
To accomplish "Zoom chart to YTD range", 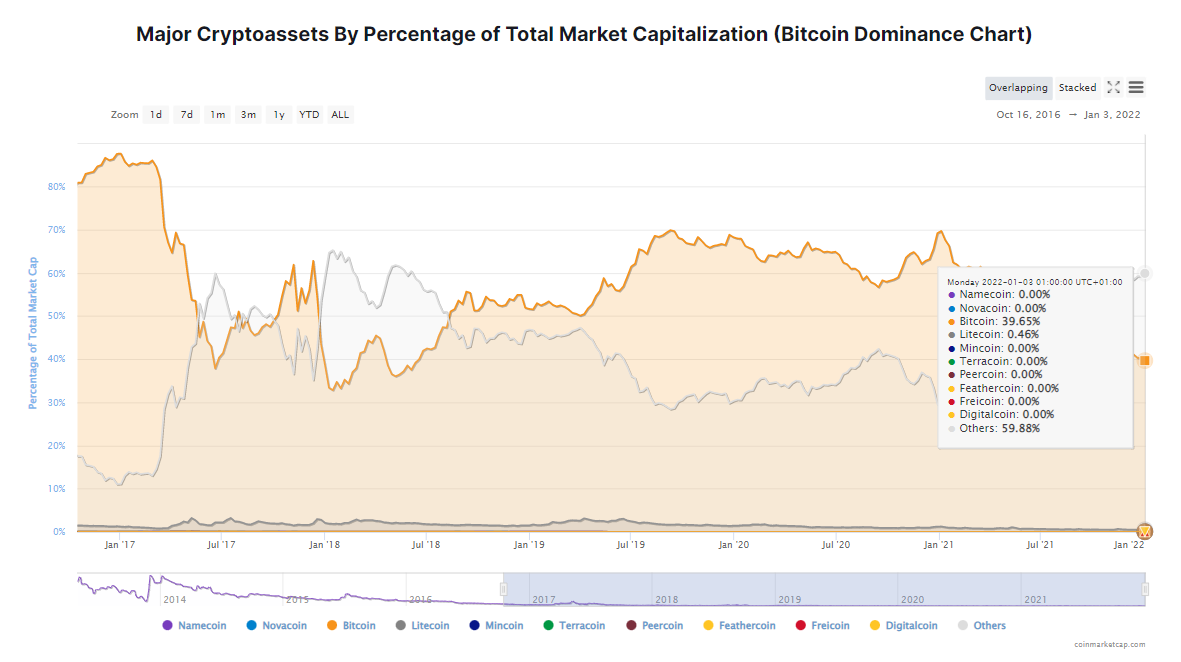I will coord(309,115).
